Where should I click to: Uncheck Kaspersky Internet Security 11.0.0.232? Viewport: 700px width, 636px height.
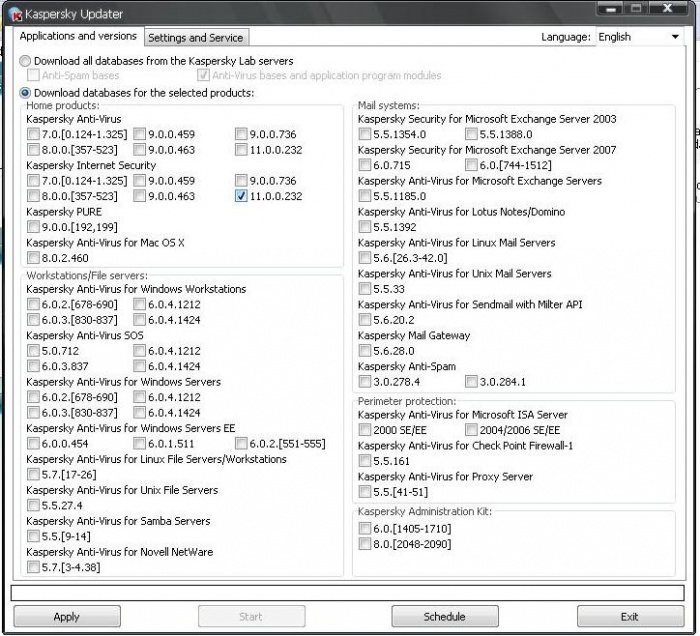click(241, 196)
